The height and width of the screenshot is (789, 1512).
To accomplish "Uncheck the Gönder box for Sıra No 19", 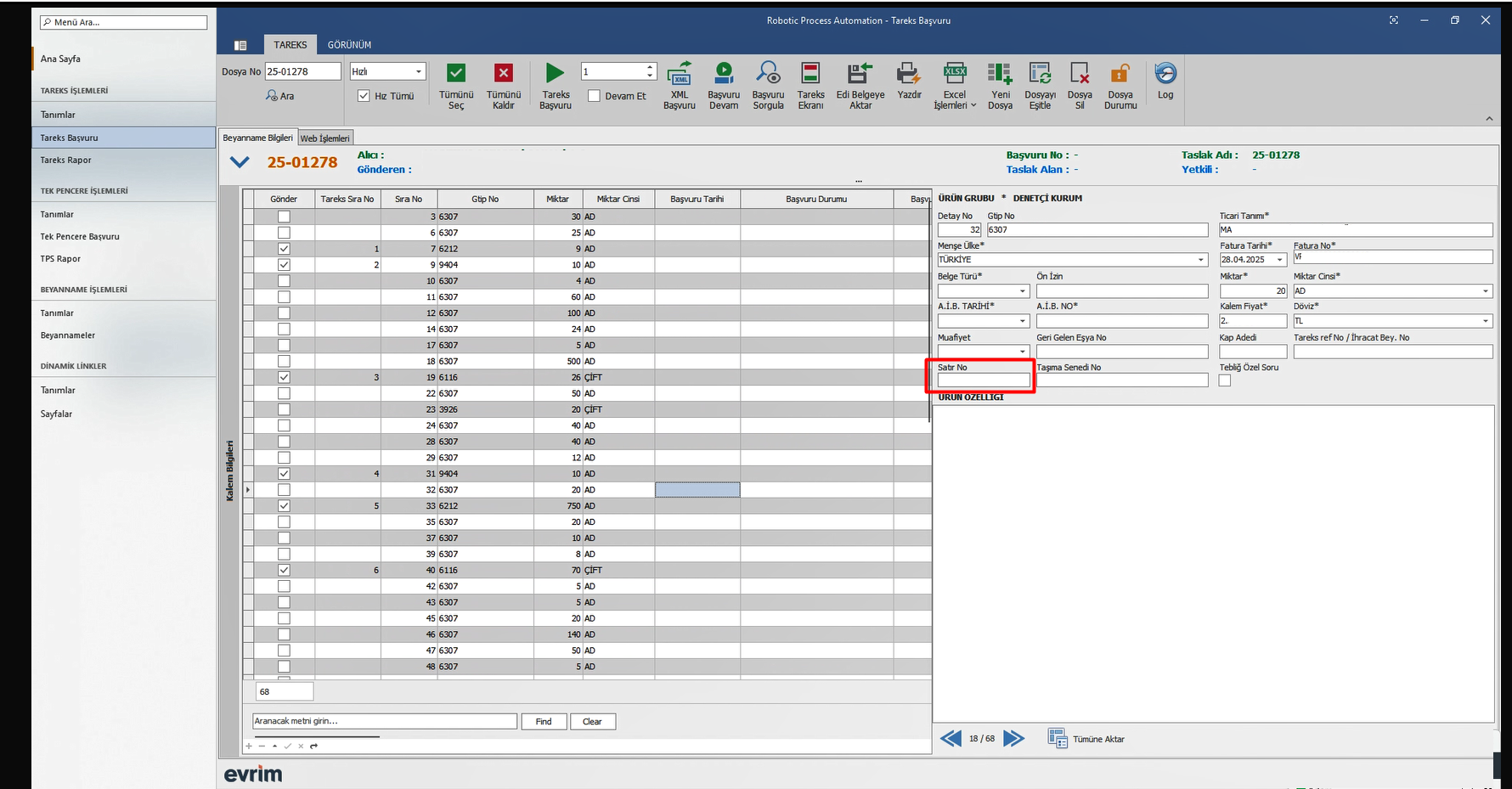I will click(284, 377).
